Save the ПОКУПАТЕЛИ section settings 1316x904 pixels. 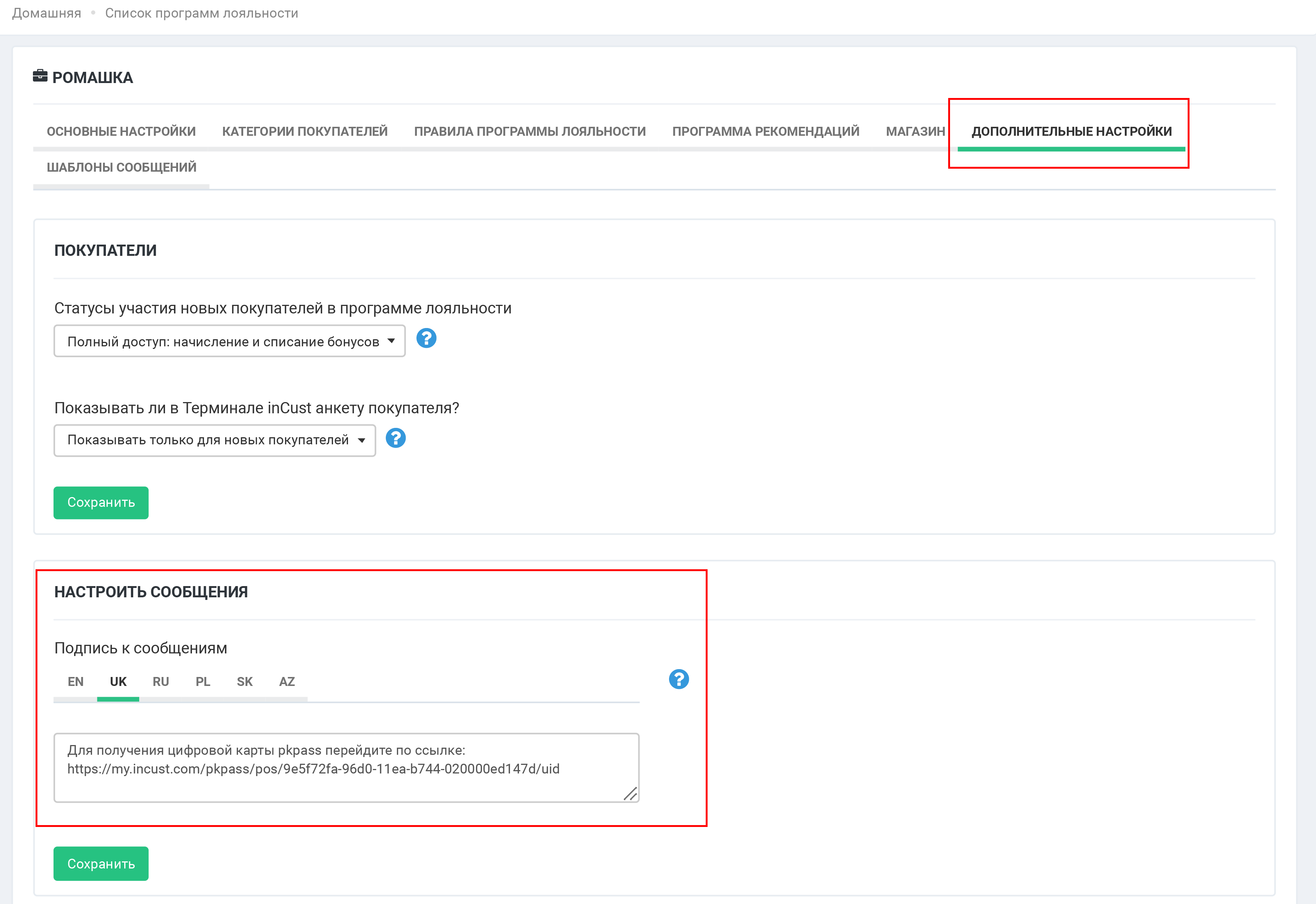[101, 502]
